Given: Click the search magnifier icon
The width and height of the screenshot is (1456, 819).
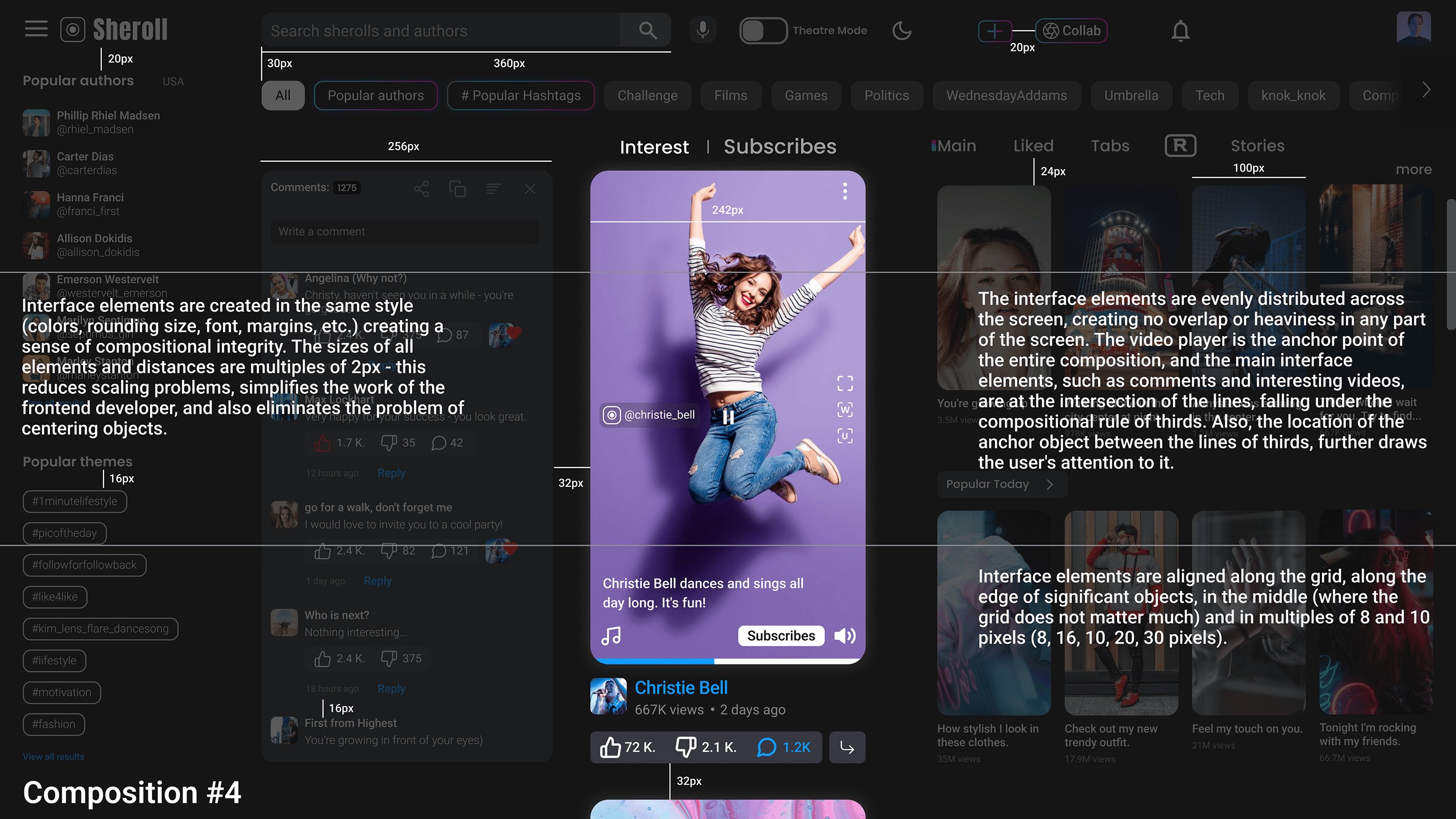Looking at the screenshot, I should 648,31.
